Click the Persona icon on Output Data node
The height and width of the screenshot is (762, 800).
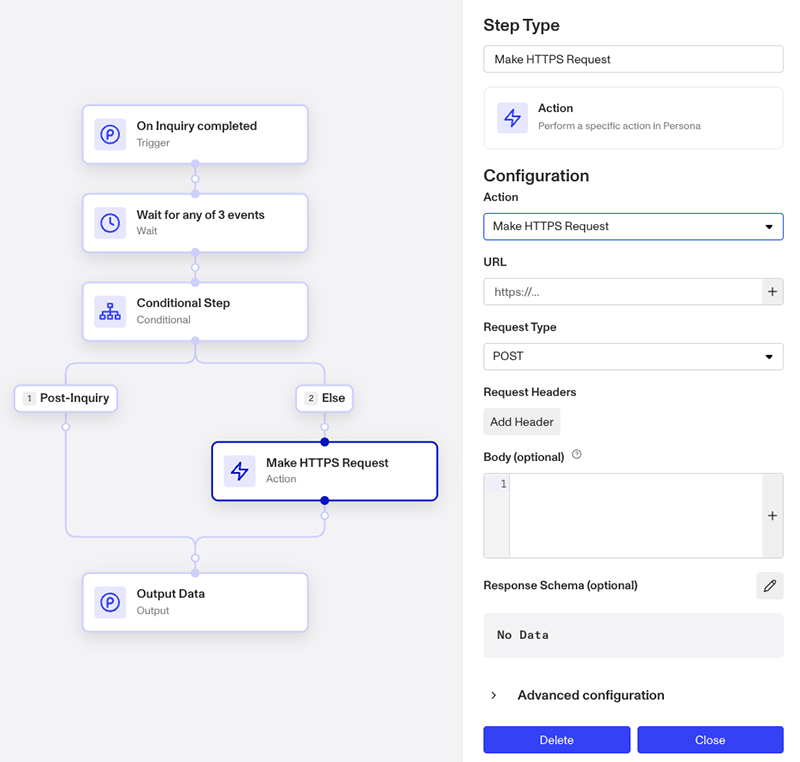[110, 602]
